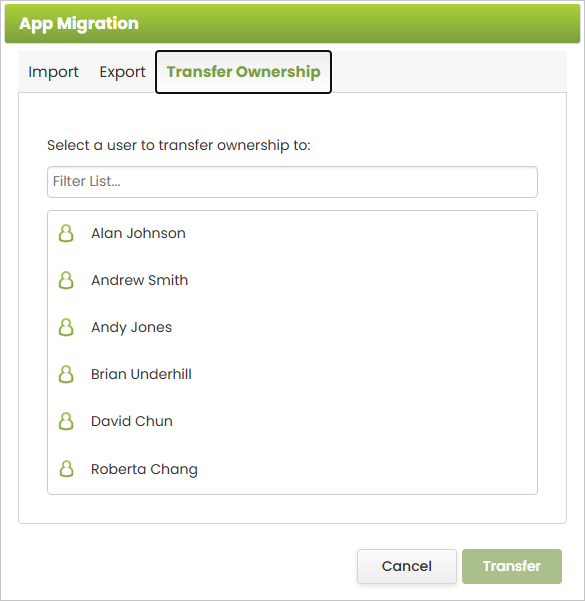
Task: Click the user icon beside Alan Johnson
Action: click(x=66, y=233)
